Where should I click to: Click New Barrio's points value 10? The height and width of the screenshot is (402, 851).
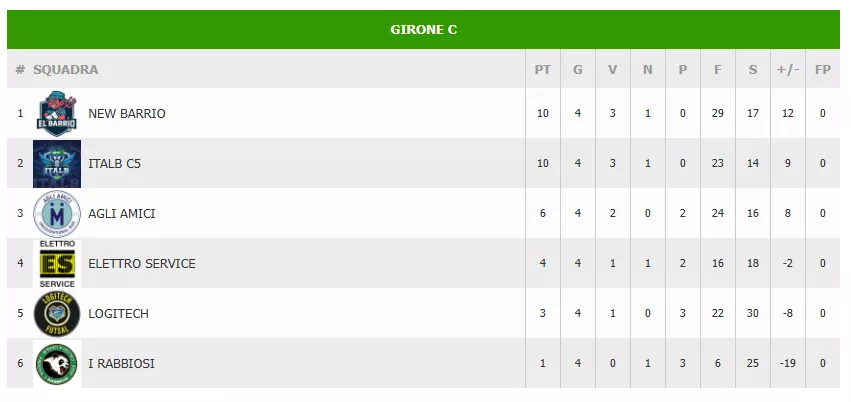click(x=543, y=114)
